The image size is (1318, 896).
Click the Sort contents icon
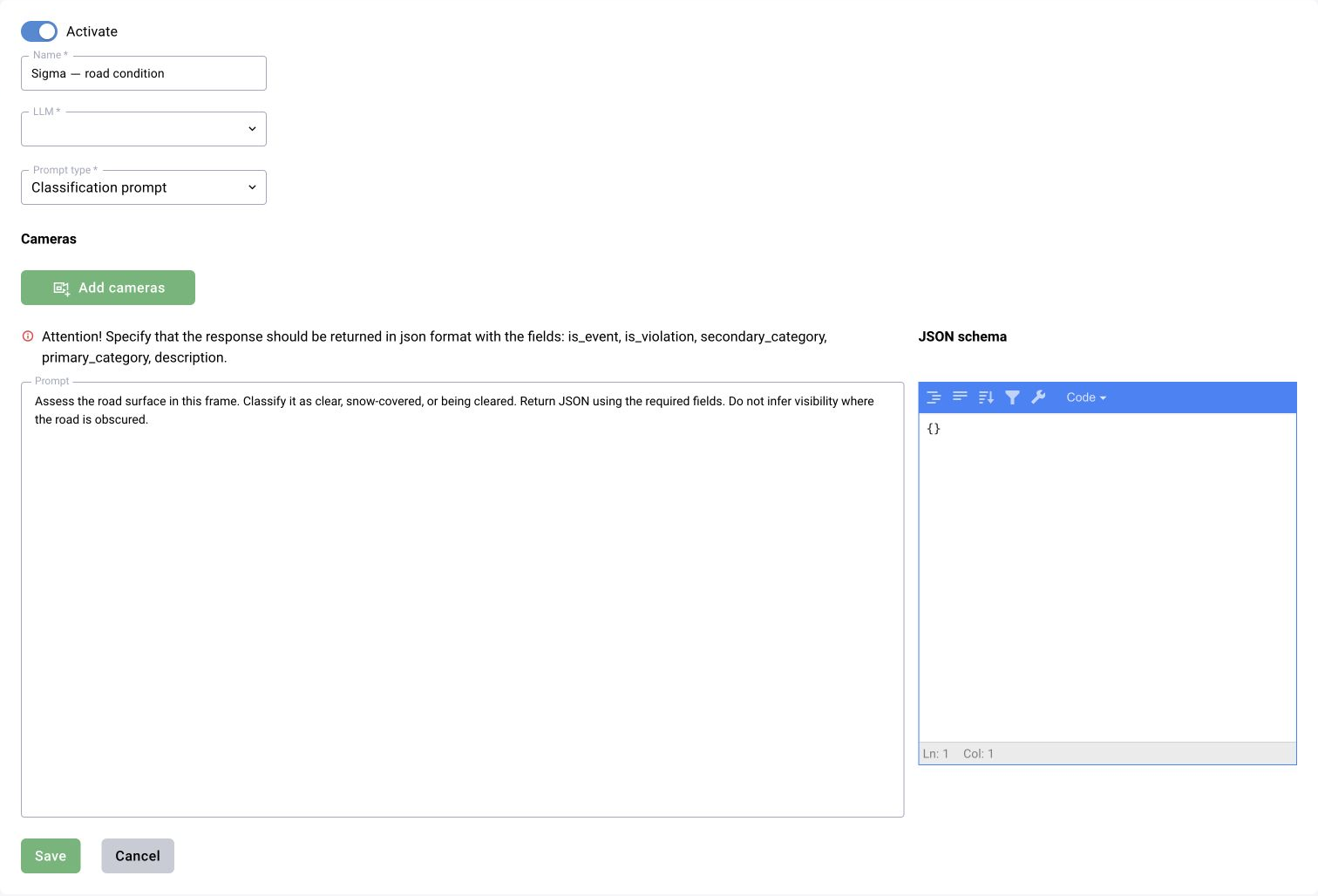point(986,397)
